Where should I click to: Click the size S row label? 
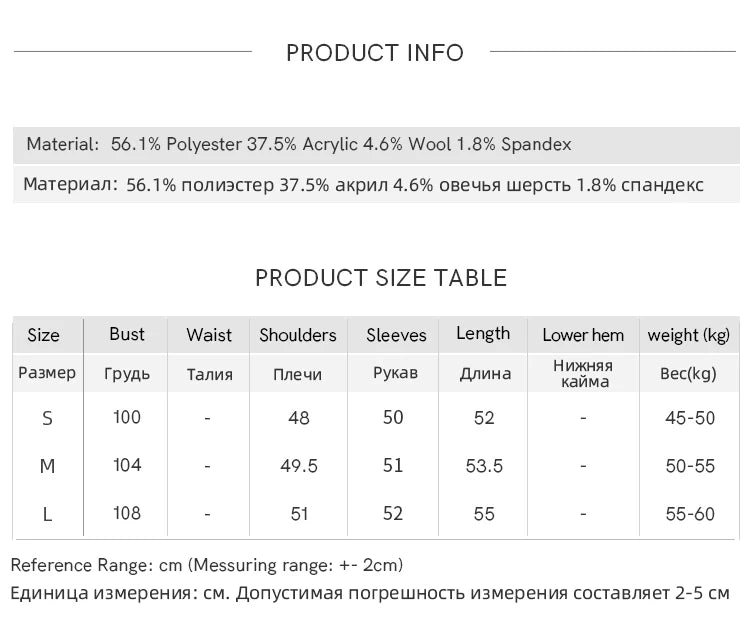pos(47,418)
